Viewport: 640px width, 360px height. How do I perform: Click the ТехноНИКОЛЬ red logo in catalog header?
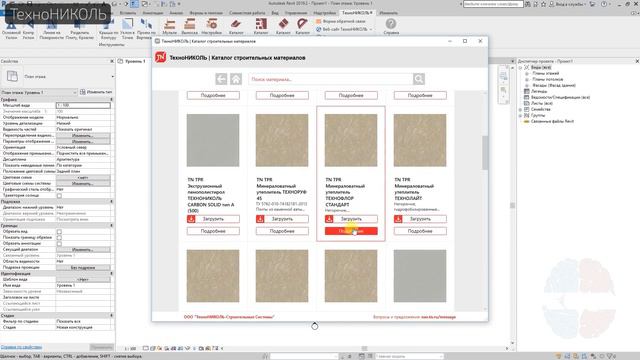click(160, 58)
